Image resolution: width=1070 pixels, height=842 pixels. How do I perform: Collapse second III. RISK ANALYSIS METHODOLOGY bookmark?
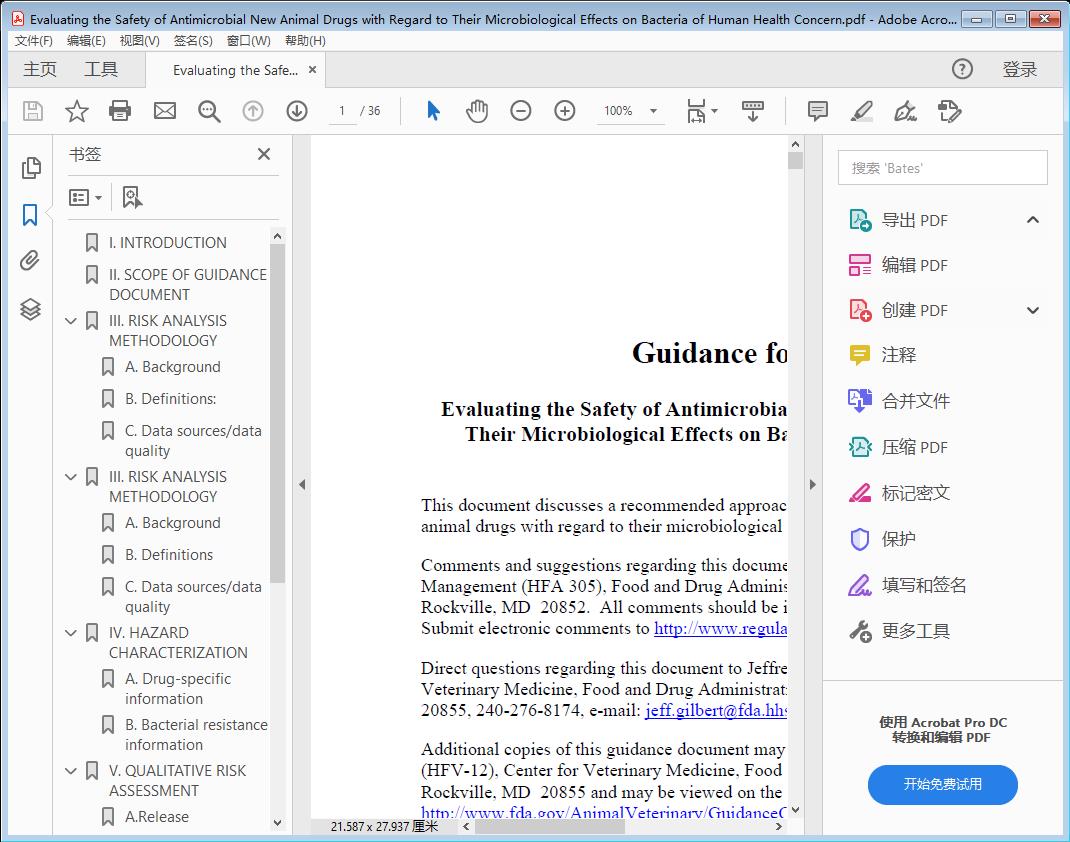point(71,477)
